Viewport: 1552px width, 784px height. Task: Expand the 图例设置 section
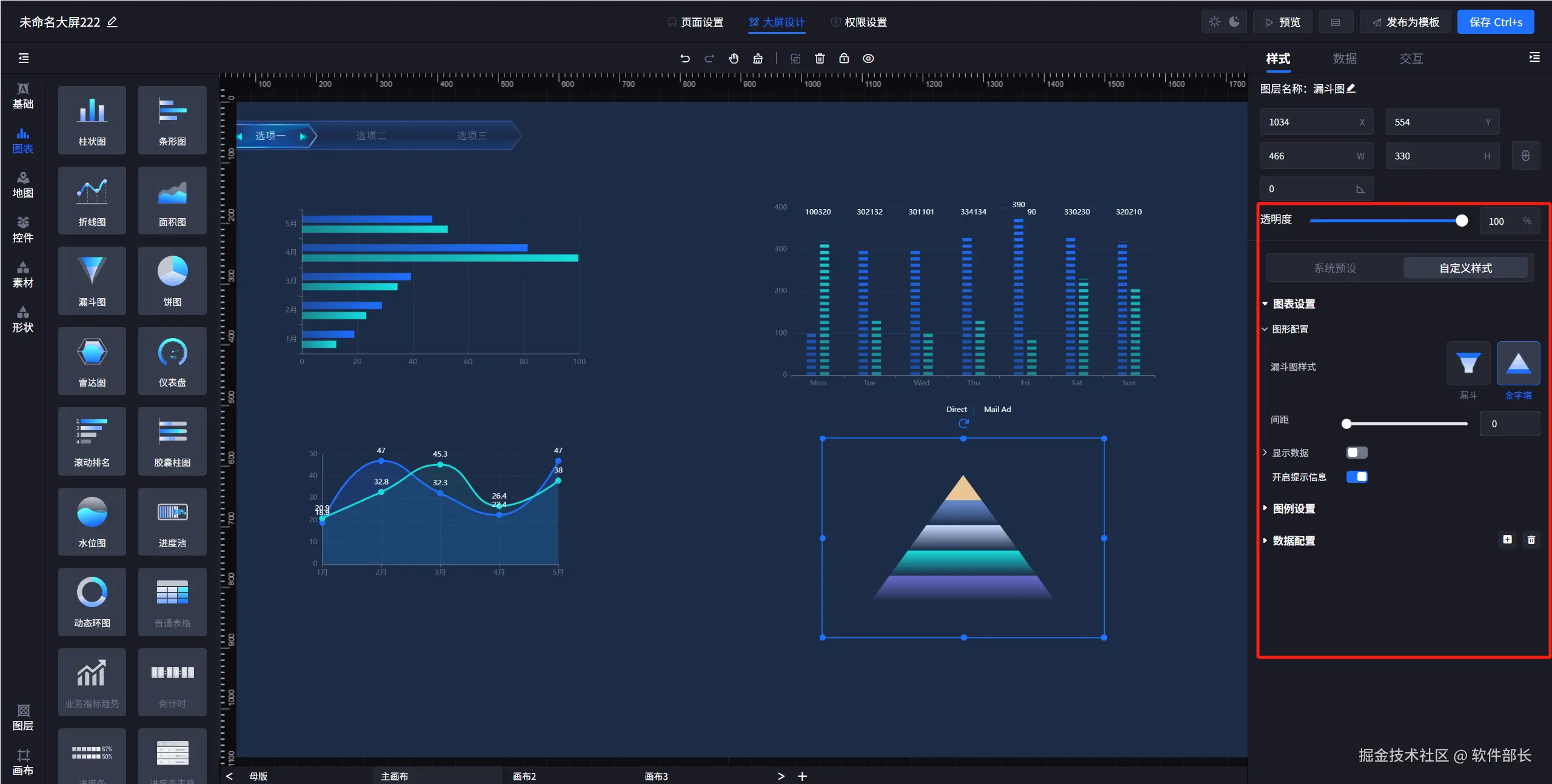(1293, 509)
